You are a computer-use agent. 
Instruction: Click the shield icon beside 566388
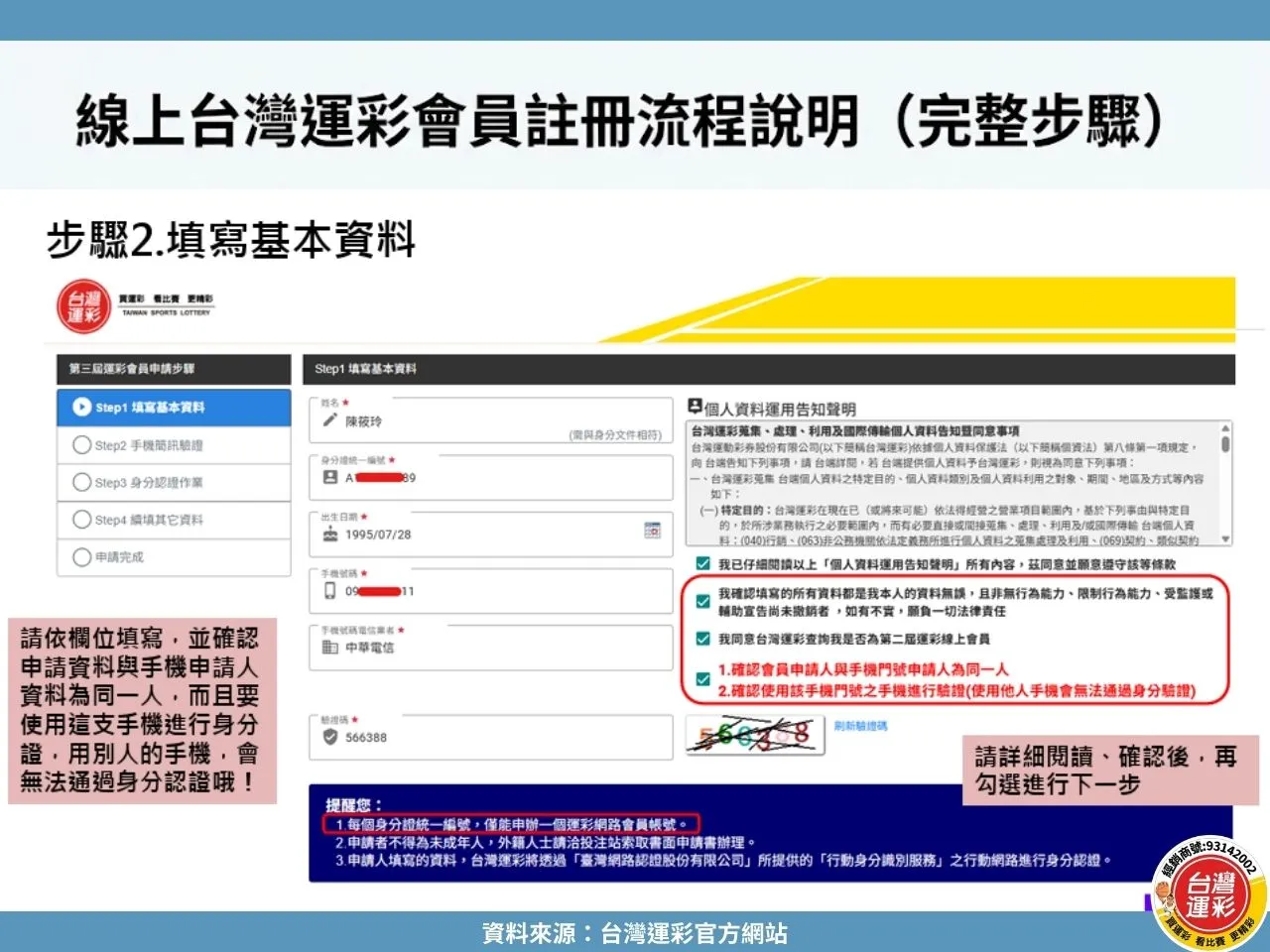coord(330,737)
